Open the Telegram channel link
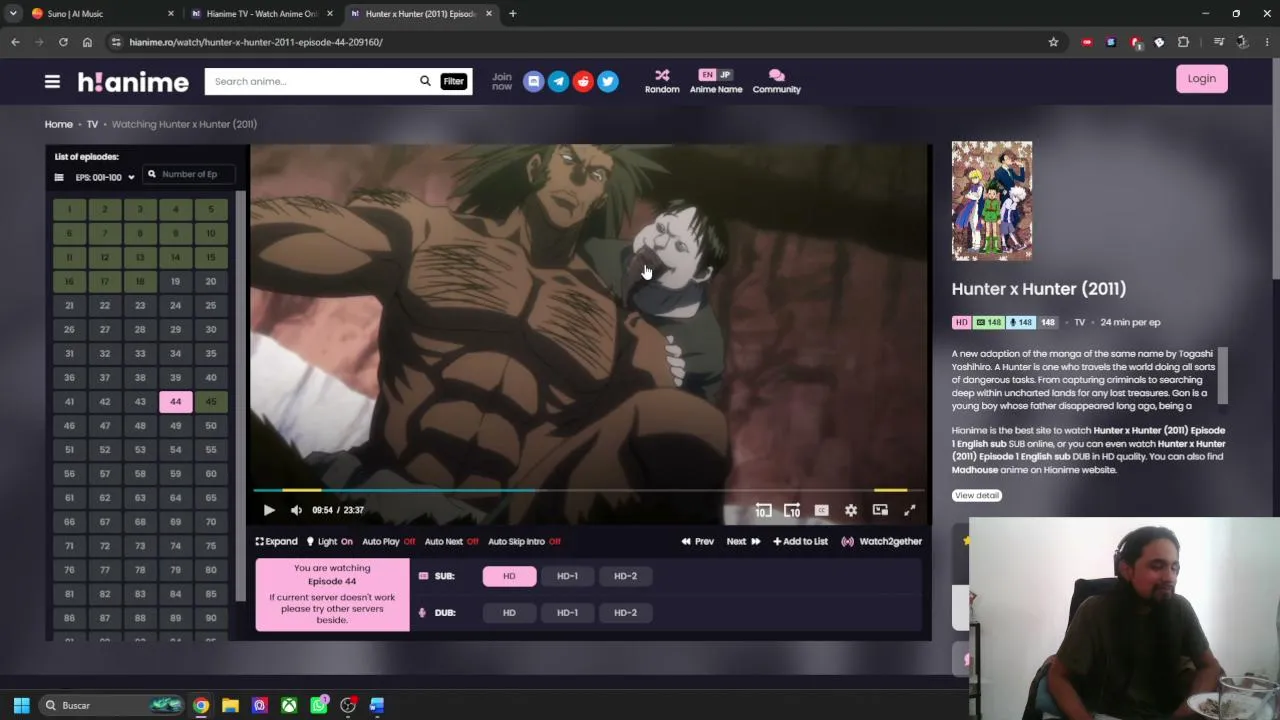This screenshot has height=720, width=1280. (x=559, y=82)
